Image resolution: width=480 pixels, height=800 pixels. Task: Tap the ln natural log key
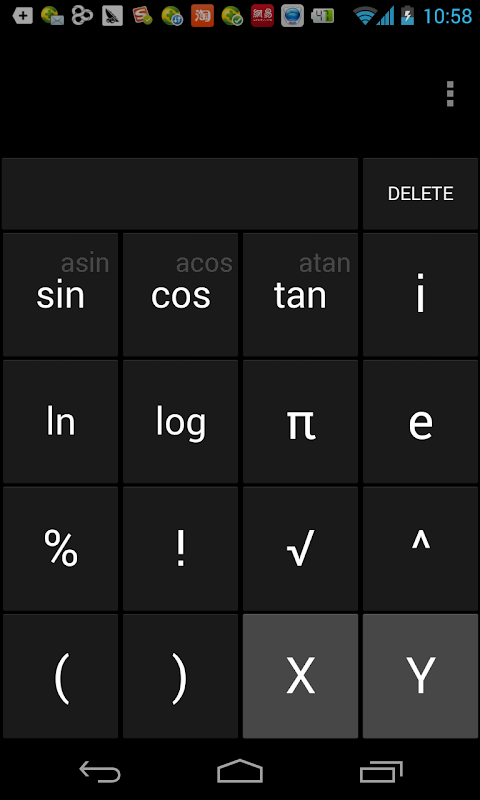pos(61,421)
